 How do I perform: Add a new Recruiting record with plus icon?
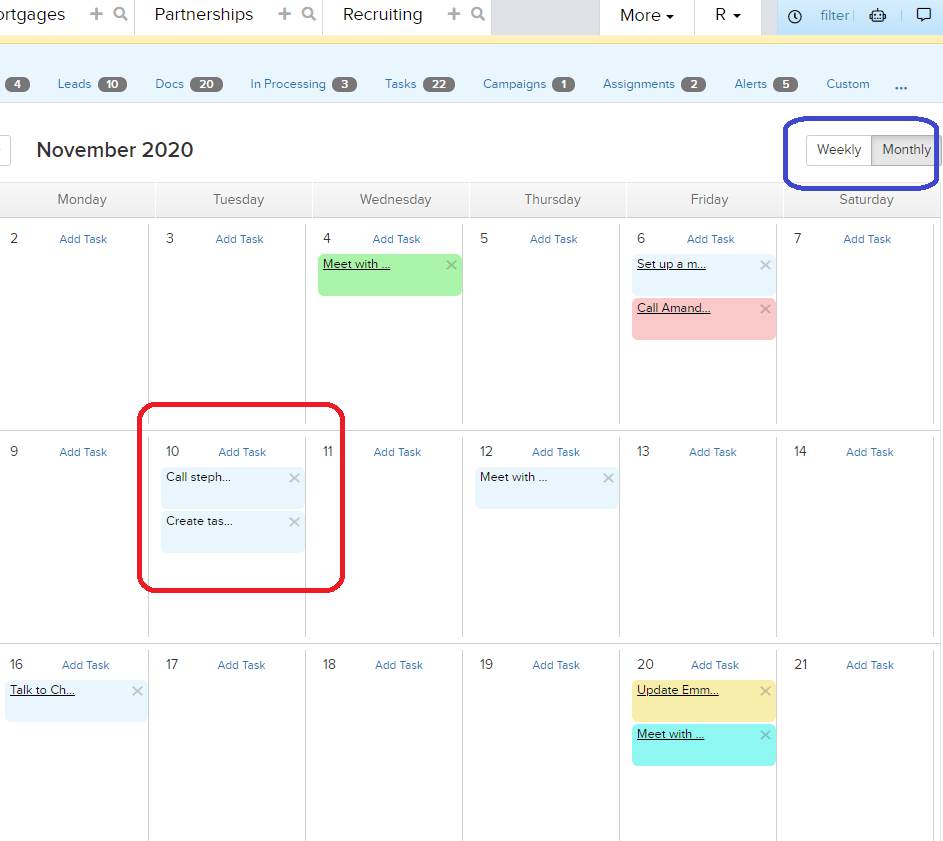[x=454, y=14]
